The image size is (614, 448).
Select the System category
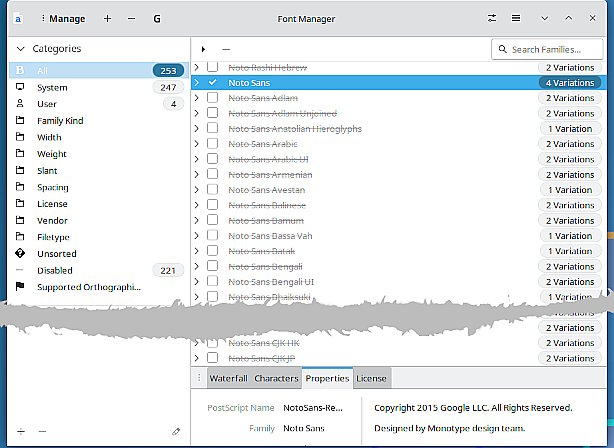pos(52,87)
